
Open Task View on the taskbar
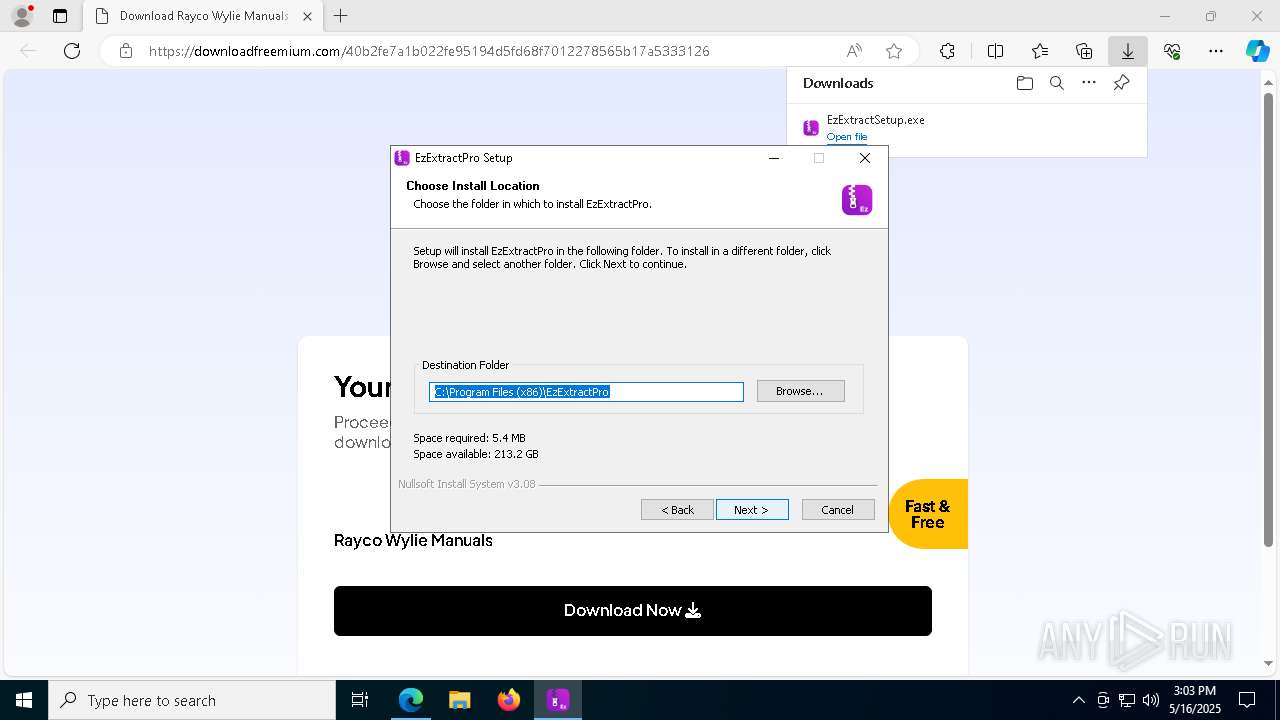[360, 700]
